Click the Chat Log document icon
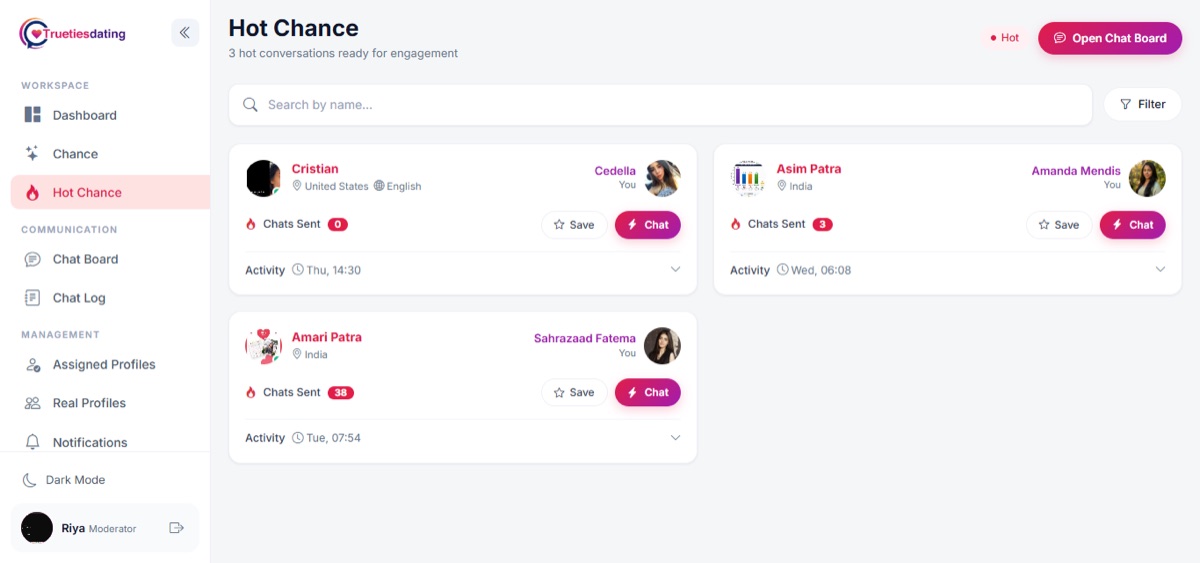 click(x=33, y=298)
